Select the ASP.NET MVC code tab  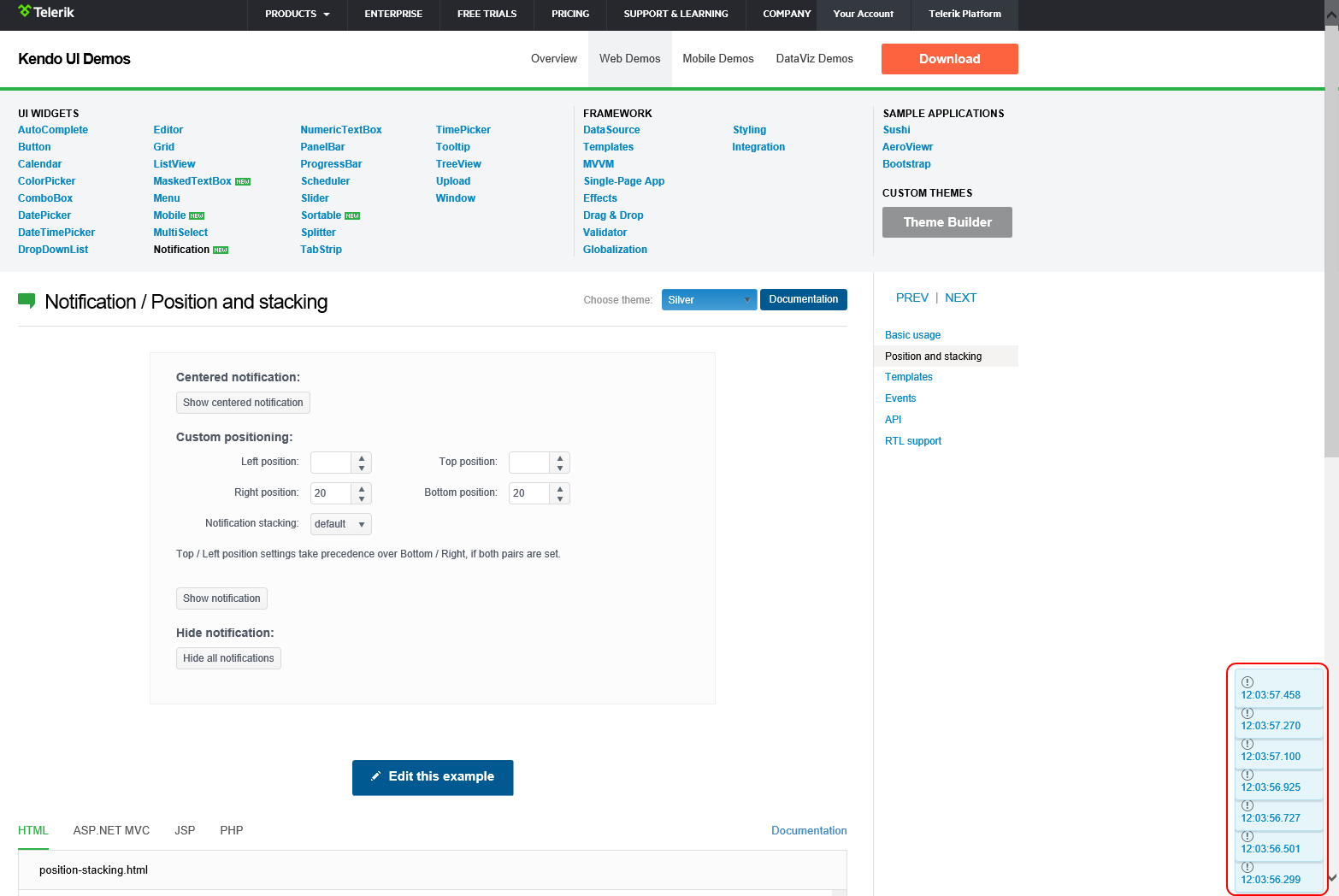111,830
